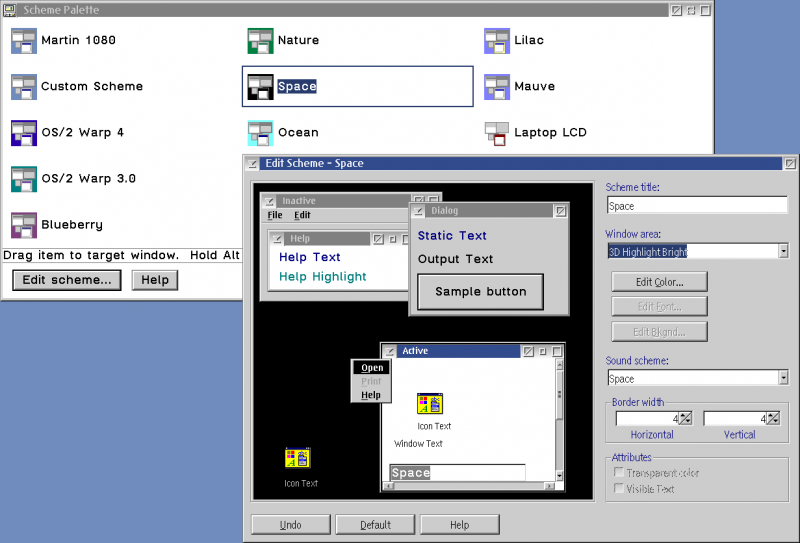Click Static Text in Dialog preview
This screenshot has height=543, width=800.
click(x=452, y=236)
